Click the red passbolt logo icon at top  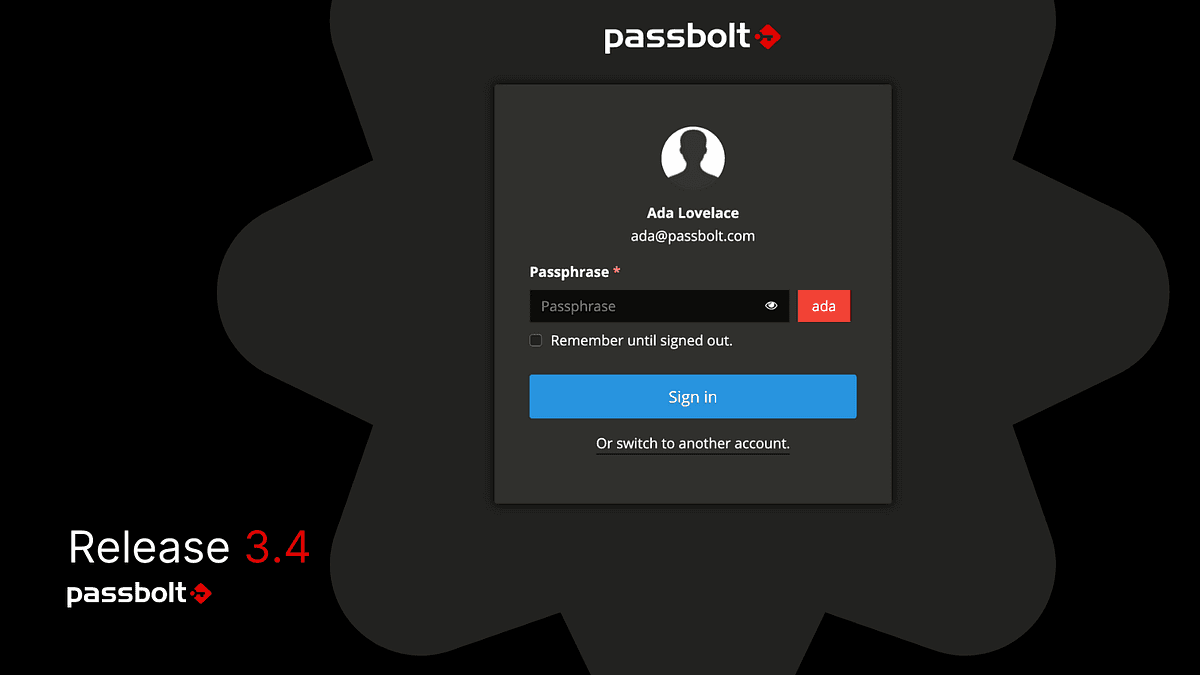[767, 38]
